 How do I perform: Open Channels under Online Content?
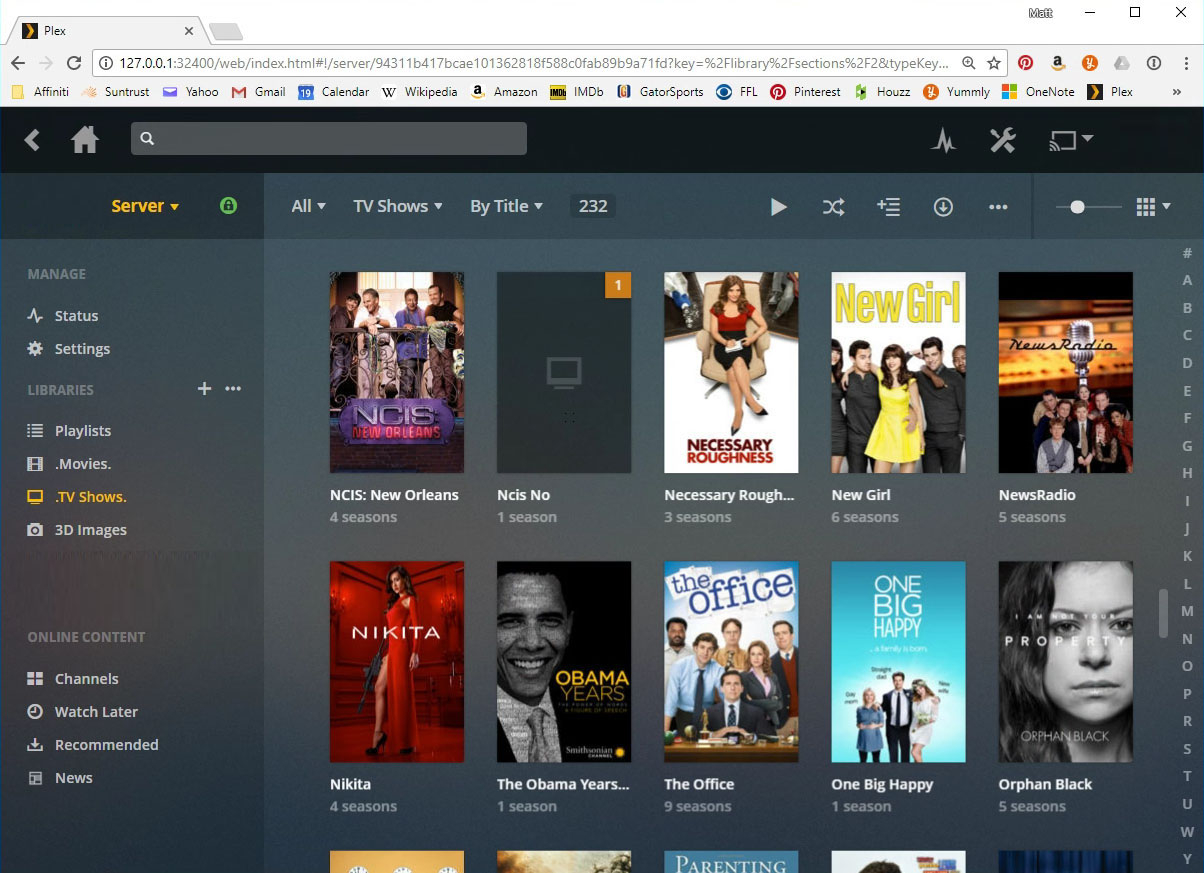coord(73,679)
